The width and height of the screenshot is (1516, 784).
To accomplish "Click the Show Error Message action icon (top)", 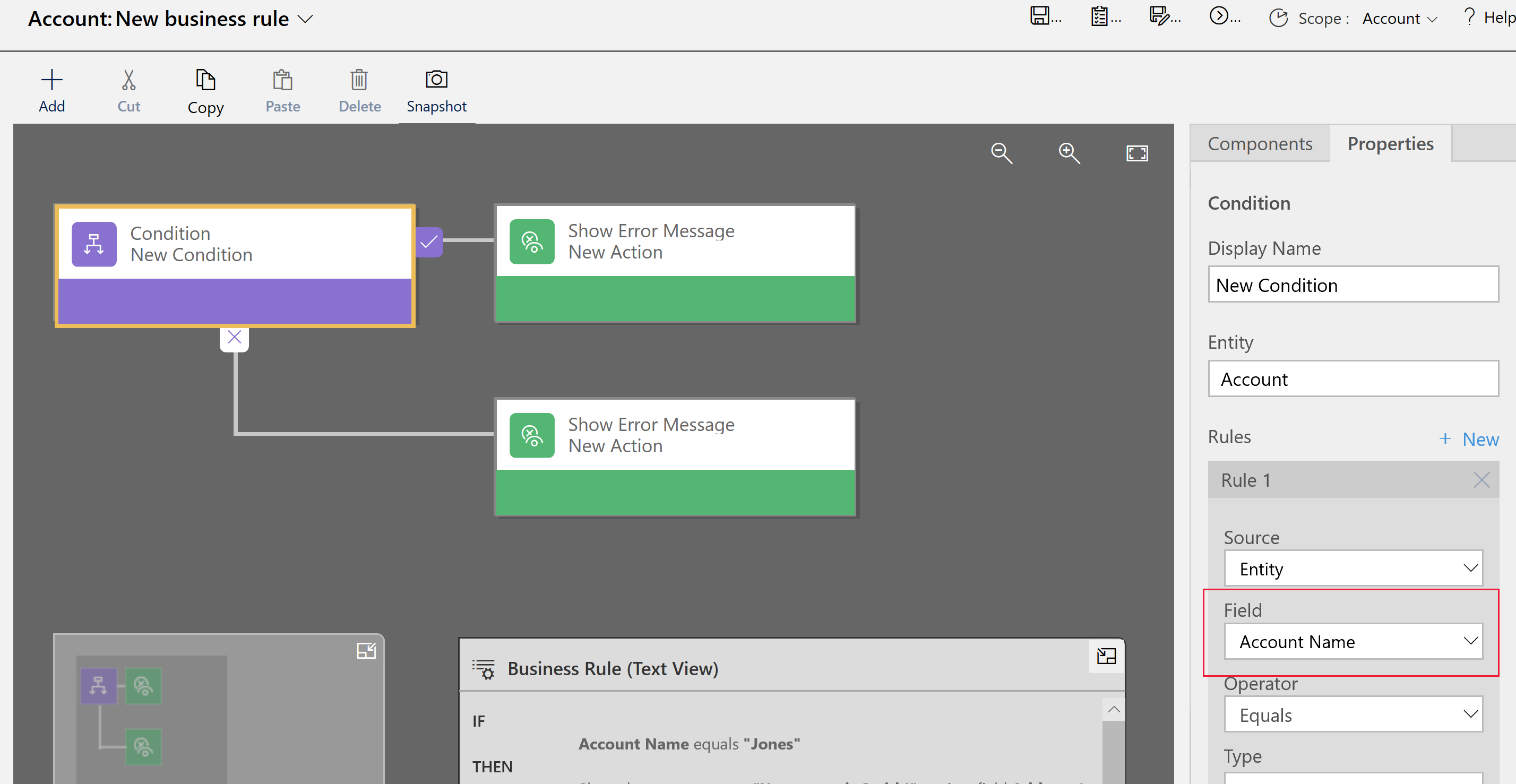I will click(x=531, y=241).
